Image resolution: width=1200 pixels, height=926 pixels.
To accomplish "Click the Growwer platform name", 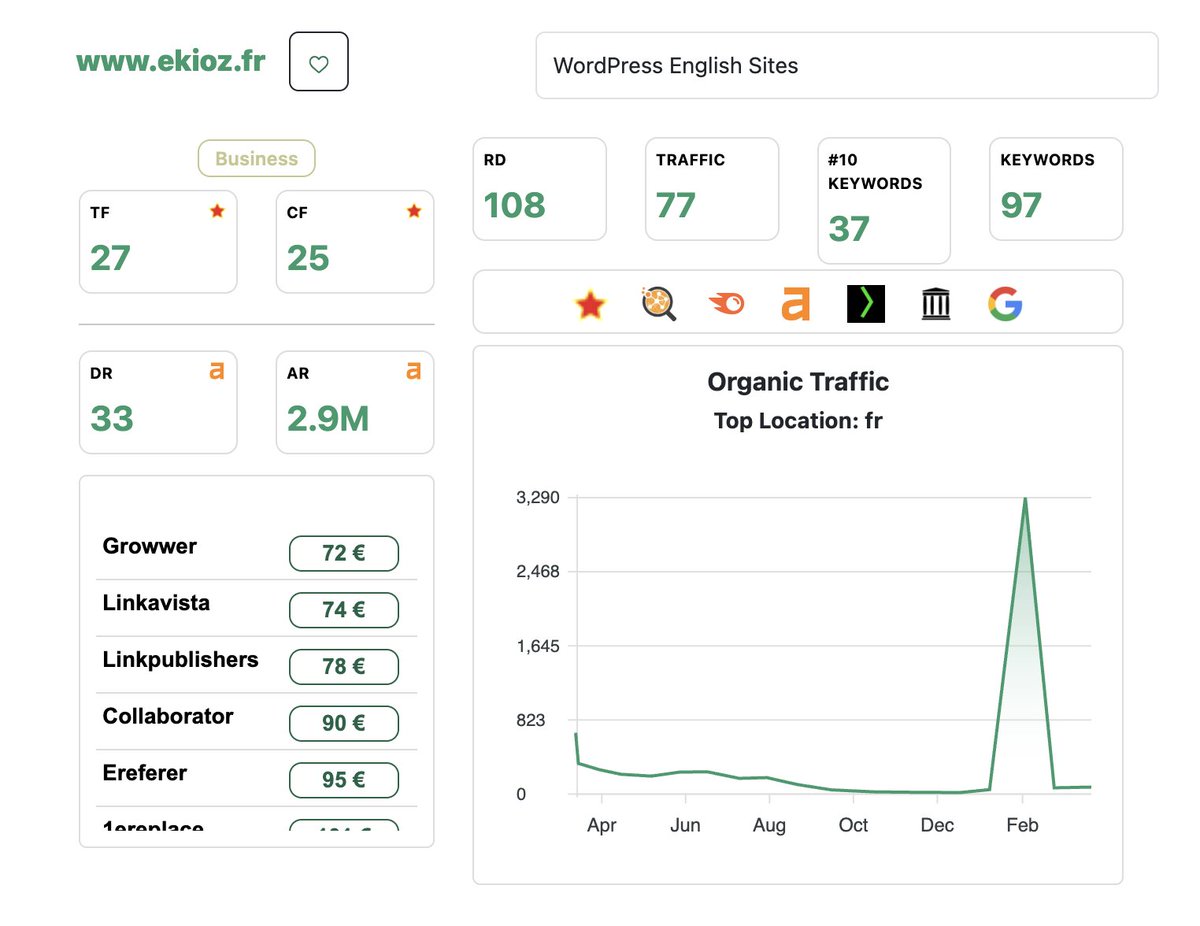I will [150, 546].
